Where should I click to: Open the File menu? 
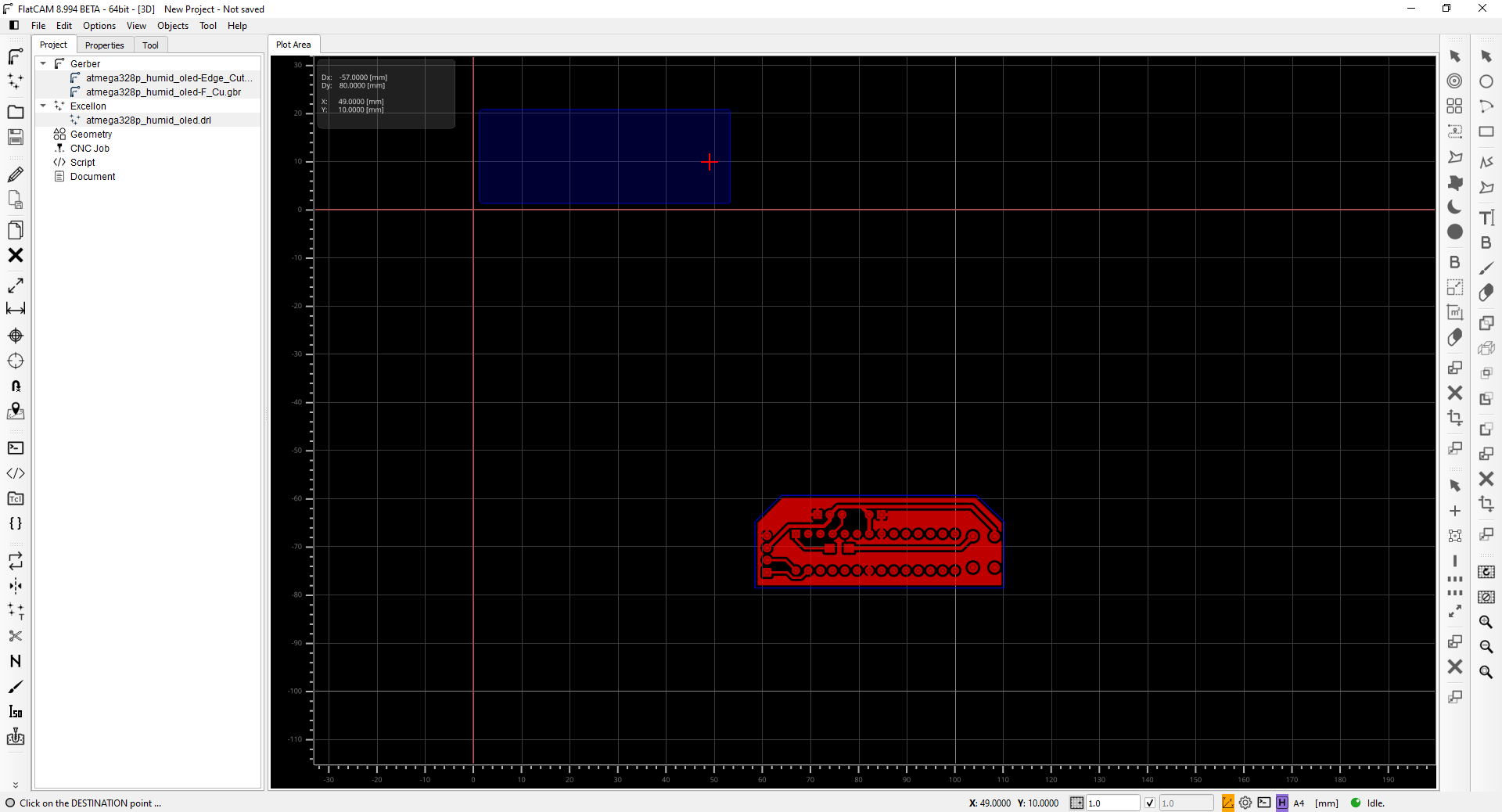tap(38, 26)
